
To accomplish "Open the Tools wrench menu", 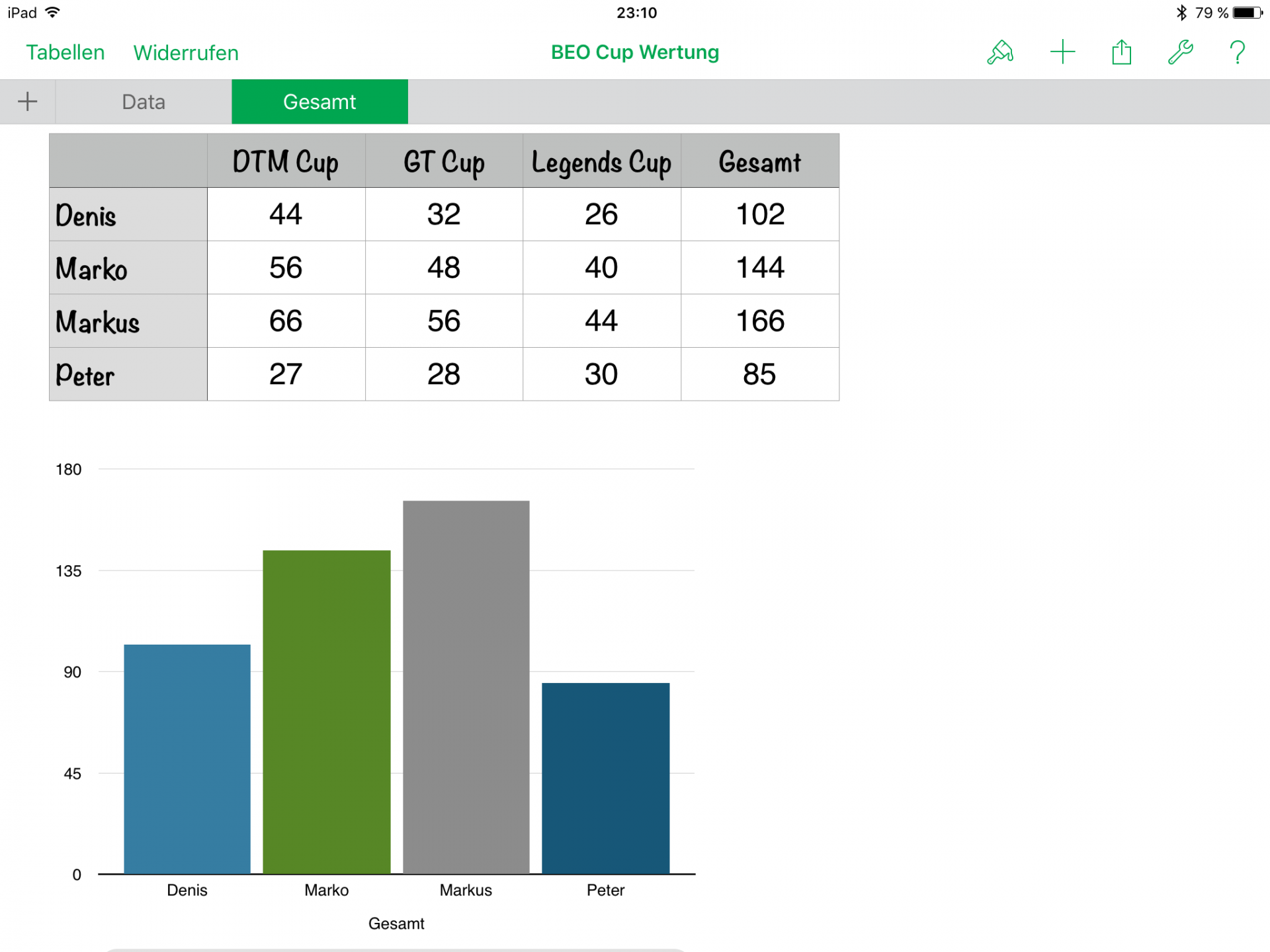I will [1179, 52].
